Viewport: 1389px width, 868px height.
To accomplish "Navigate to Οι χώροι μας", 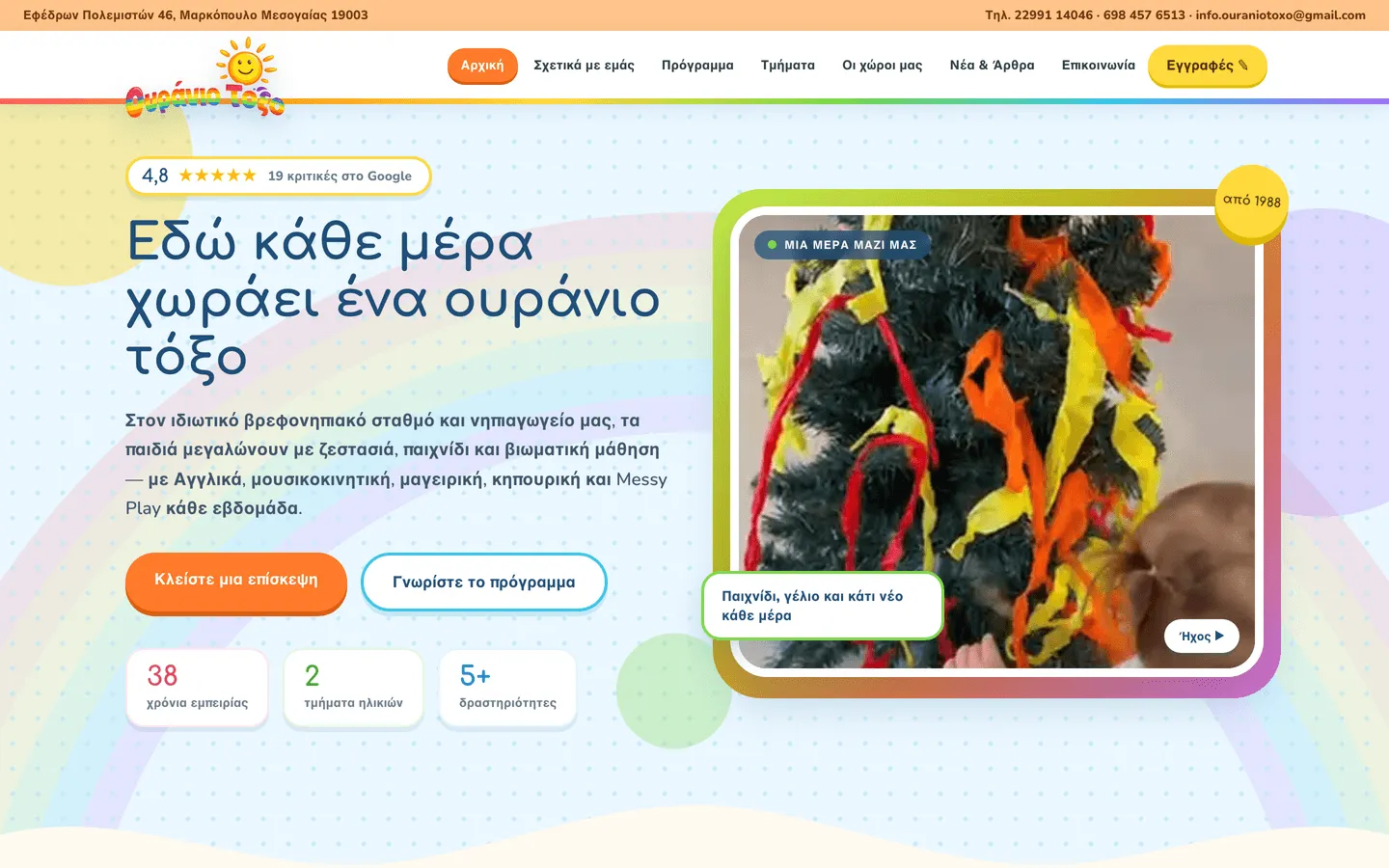I will (x=883, y=66).
